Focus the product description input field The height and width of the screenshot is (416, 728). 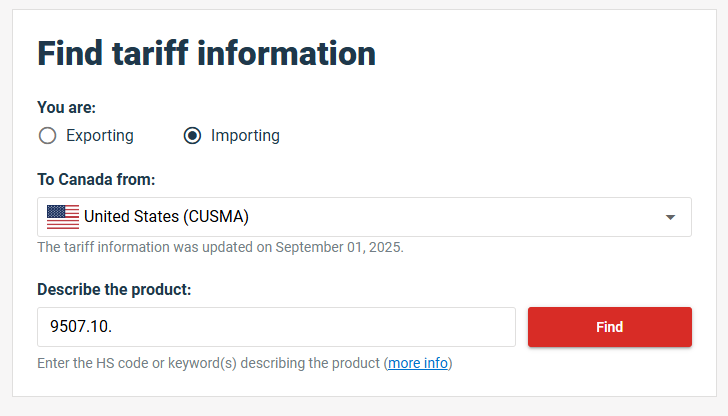(300, 327)
